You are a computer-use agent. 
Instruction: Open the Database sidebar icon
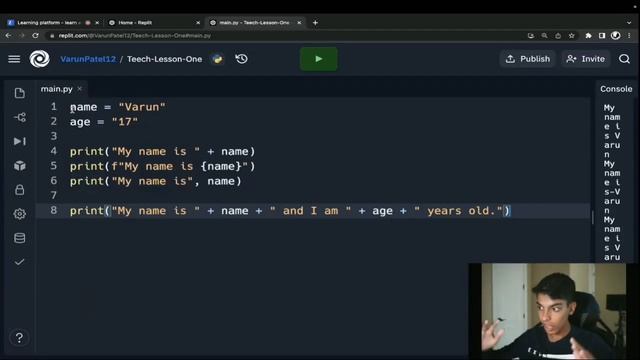coord(20,238)
